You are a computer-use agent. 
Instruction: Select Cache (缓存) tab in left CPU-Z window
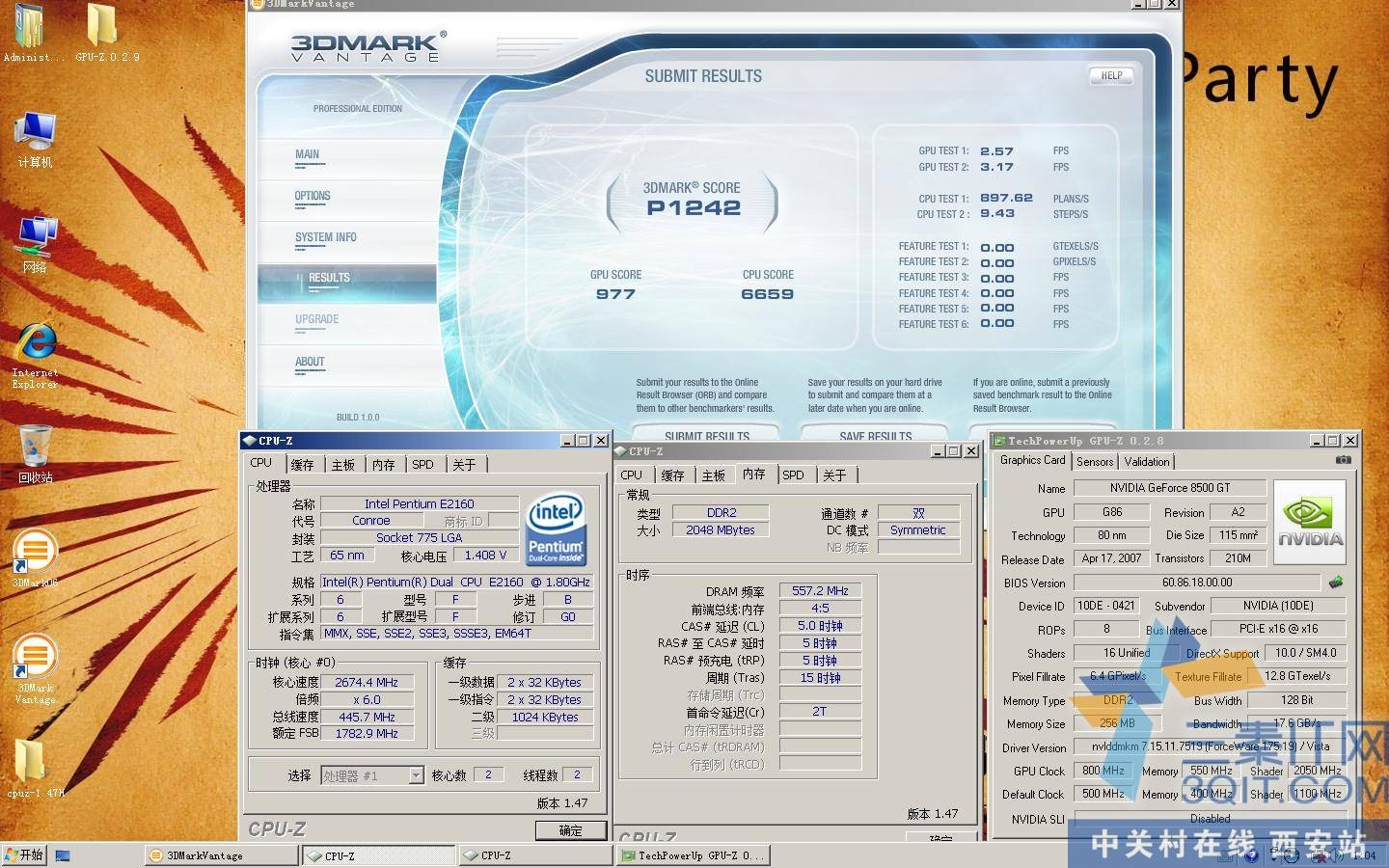(303, 465)
